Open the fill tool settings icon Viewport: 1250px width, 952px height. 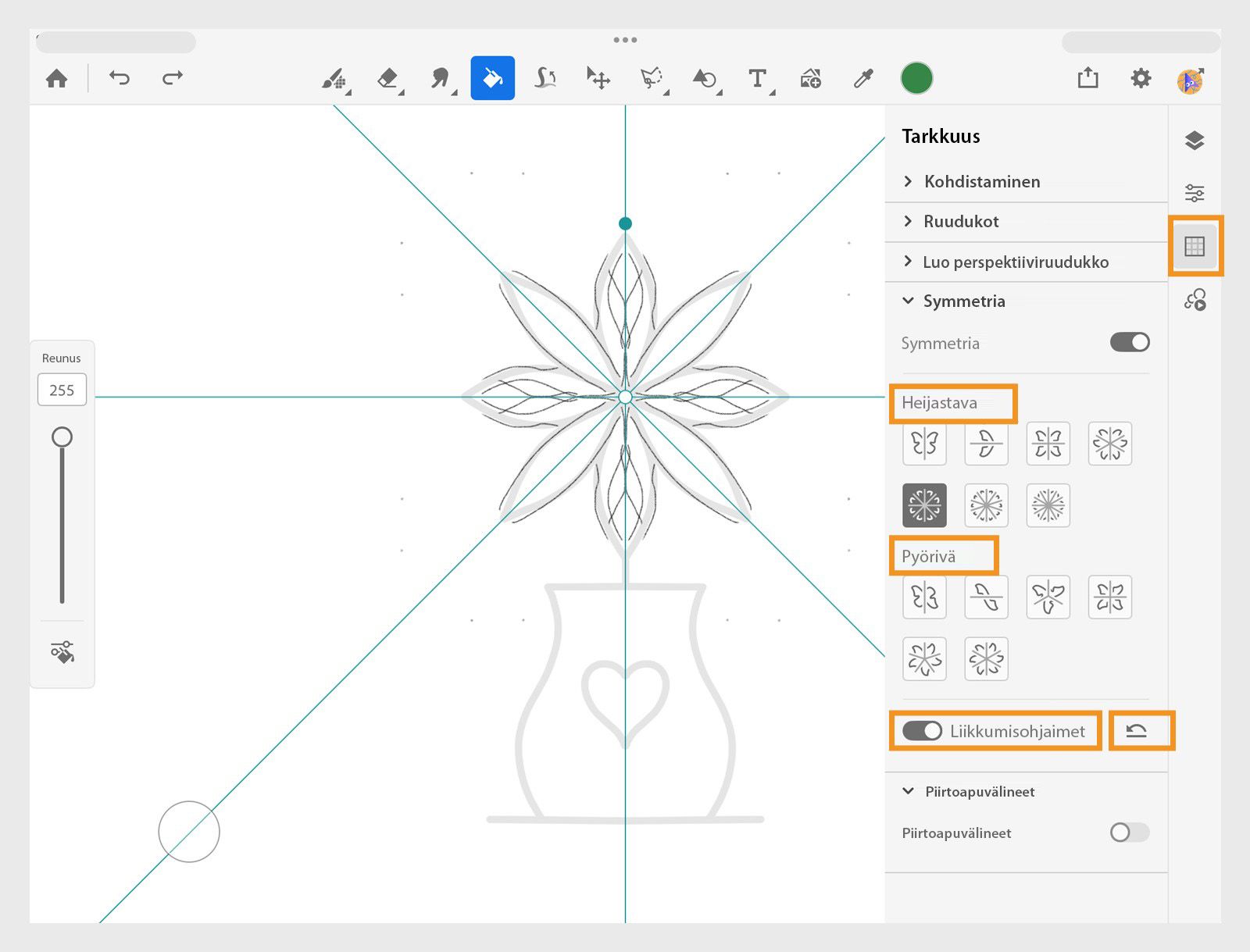coord(62,652)
